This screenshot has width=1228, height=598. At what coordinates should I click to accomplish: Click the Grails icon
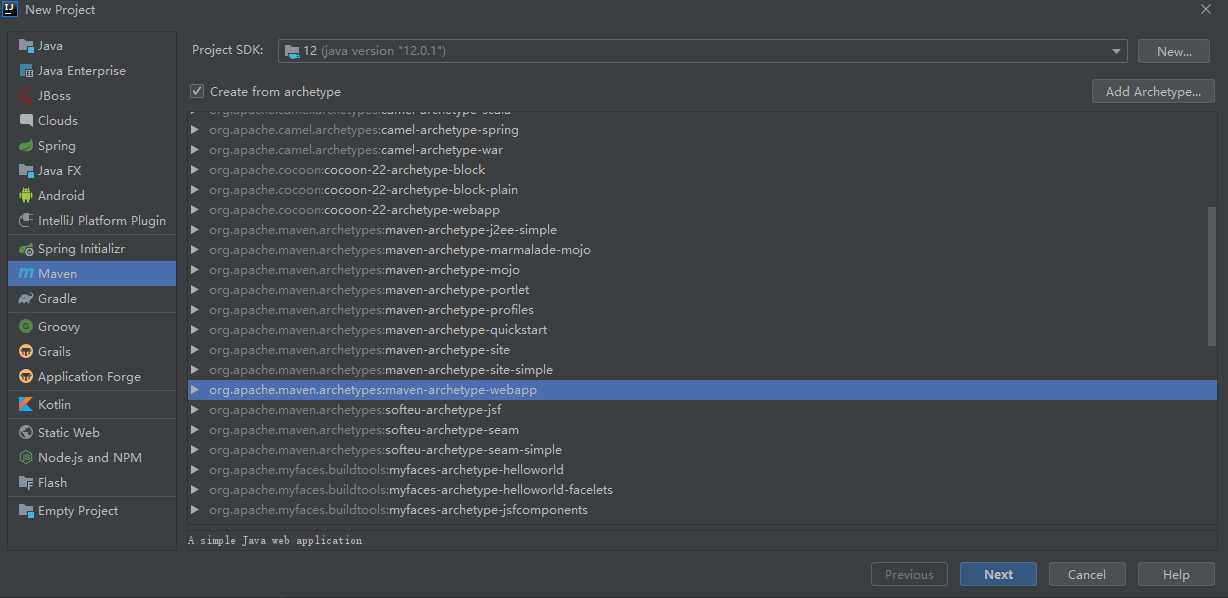[x=26, y=352]
